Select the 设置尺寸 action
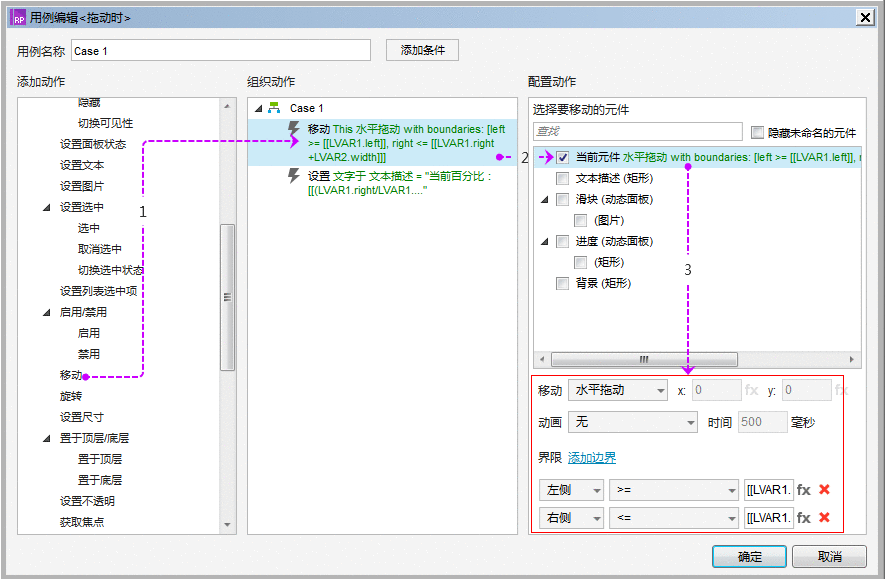The image size is (885, 579). (x=82, y=417)
